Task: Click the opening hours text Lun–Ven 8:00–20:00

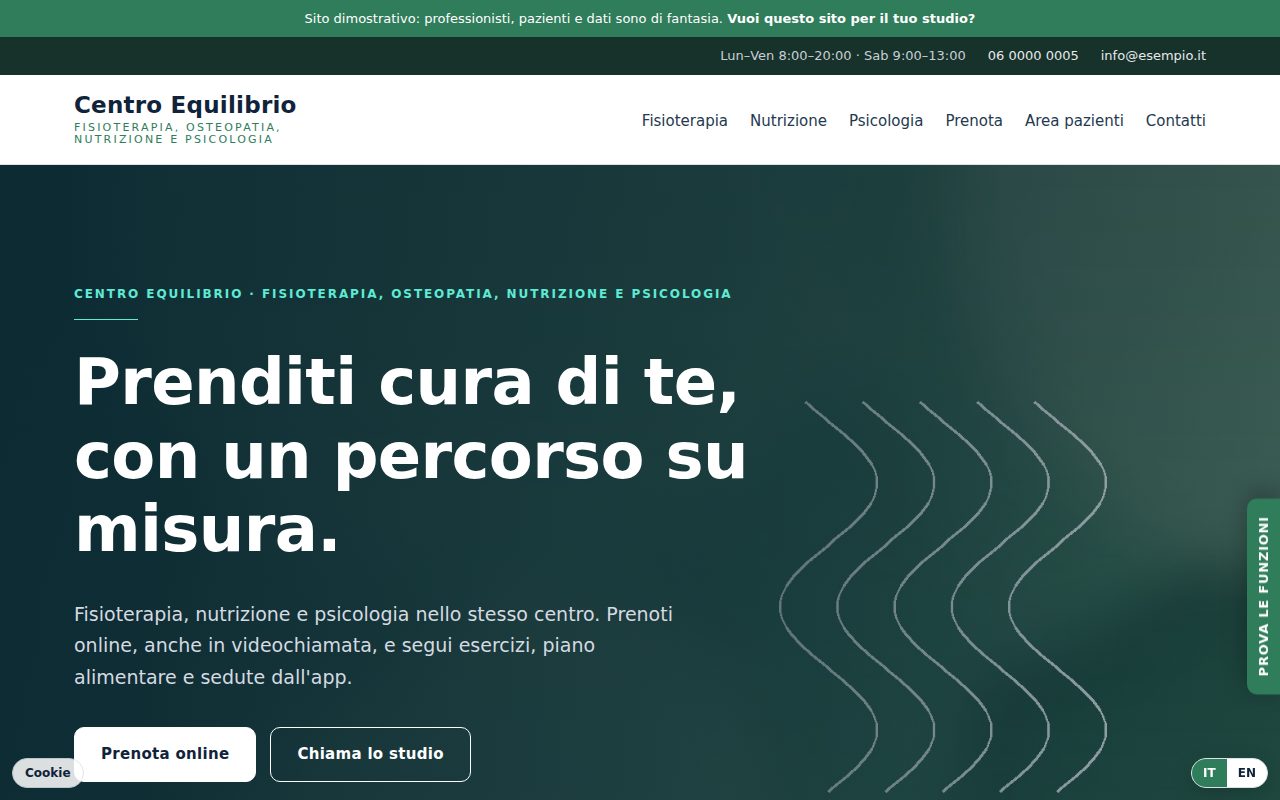Action: point(786,56)
